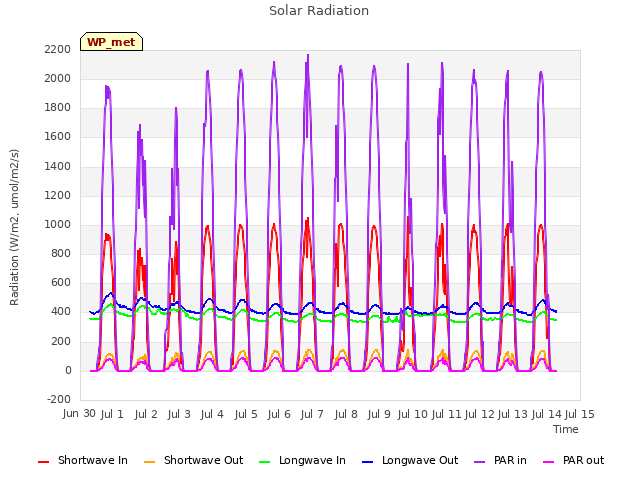Click the Jul 1 x-axis date label
This screenshot has width=640, height=480.
[x=112, y=414]
